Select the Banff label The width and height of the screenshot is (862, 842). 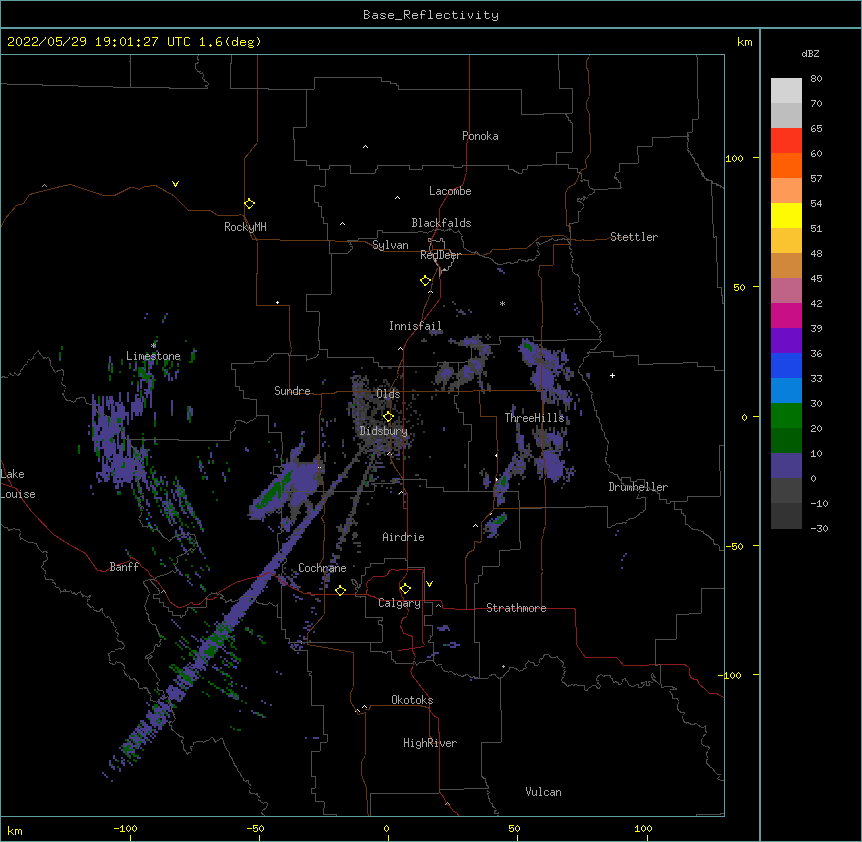124,567
